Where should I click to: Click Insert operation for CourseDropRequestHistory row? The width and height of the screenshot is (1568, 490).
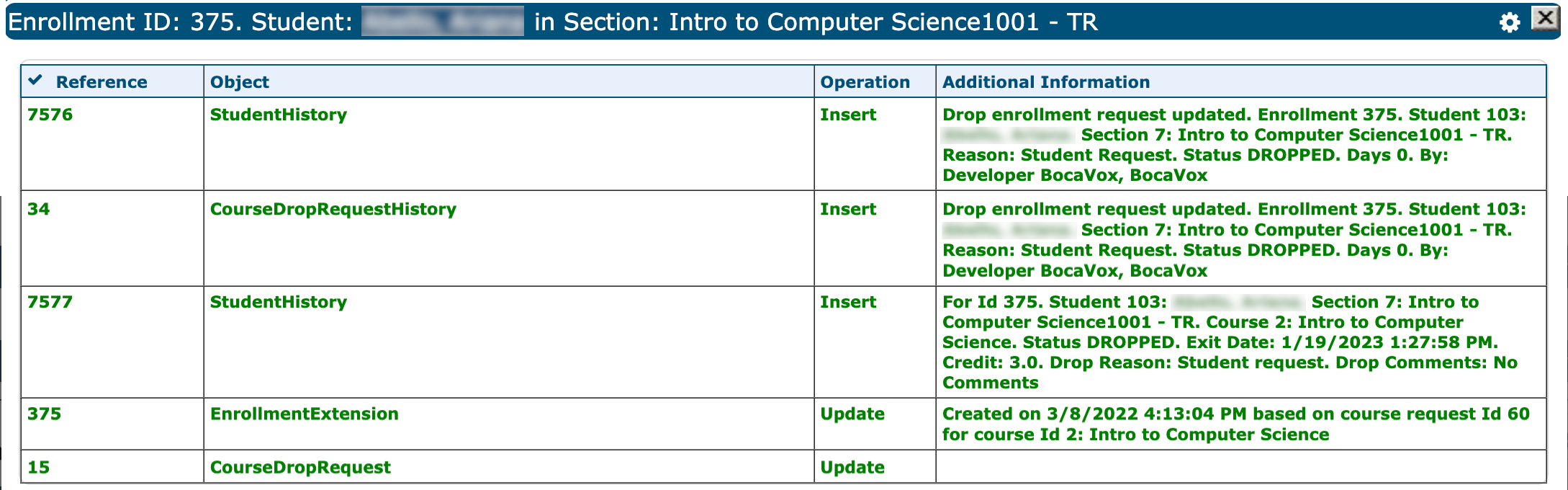[848, 209]
